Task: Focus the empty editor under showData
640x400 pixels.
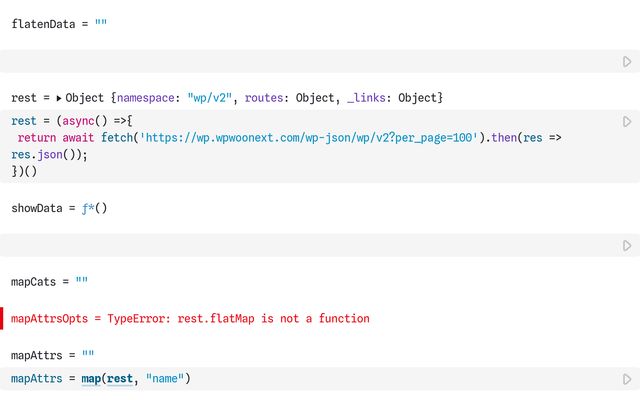Action: coord(300,245)
